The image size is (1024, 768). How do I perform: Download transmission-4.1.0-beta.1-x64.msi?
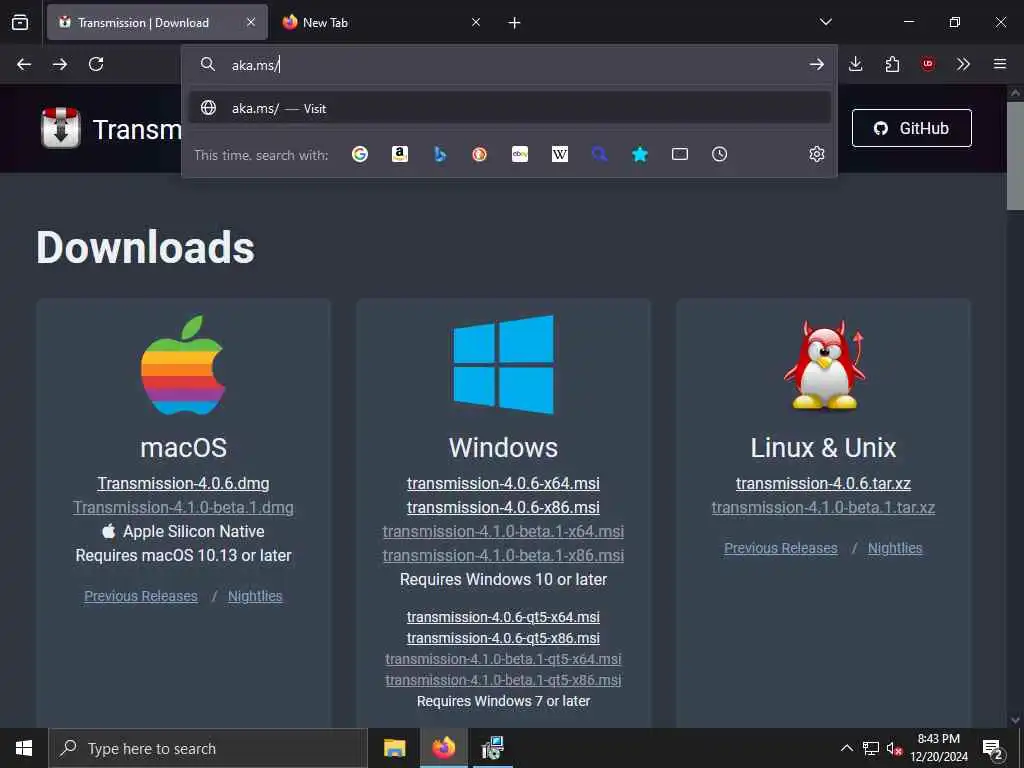pos(504,532)
